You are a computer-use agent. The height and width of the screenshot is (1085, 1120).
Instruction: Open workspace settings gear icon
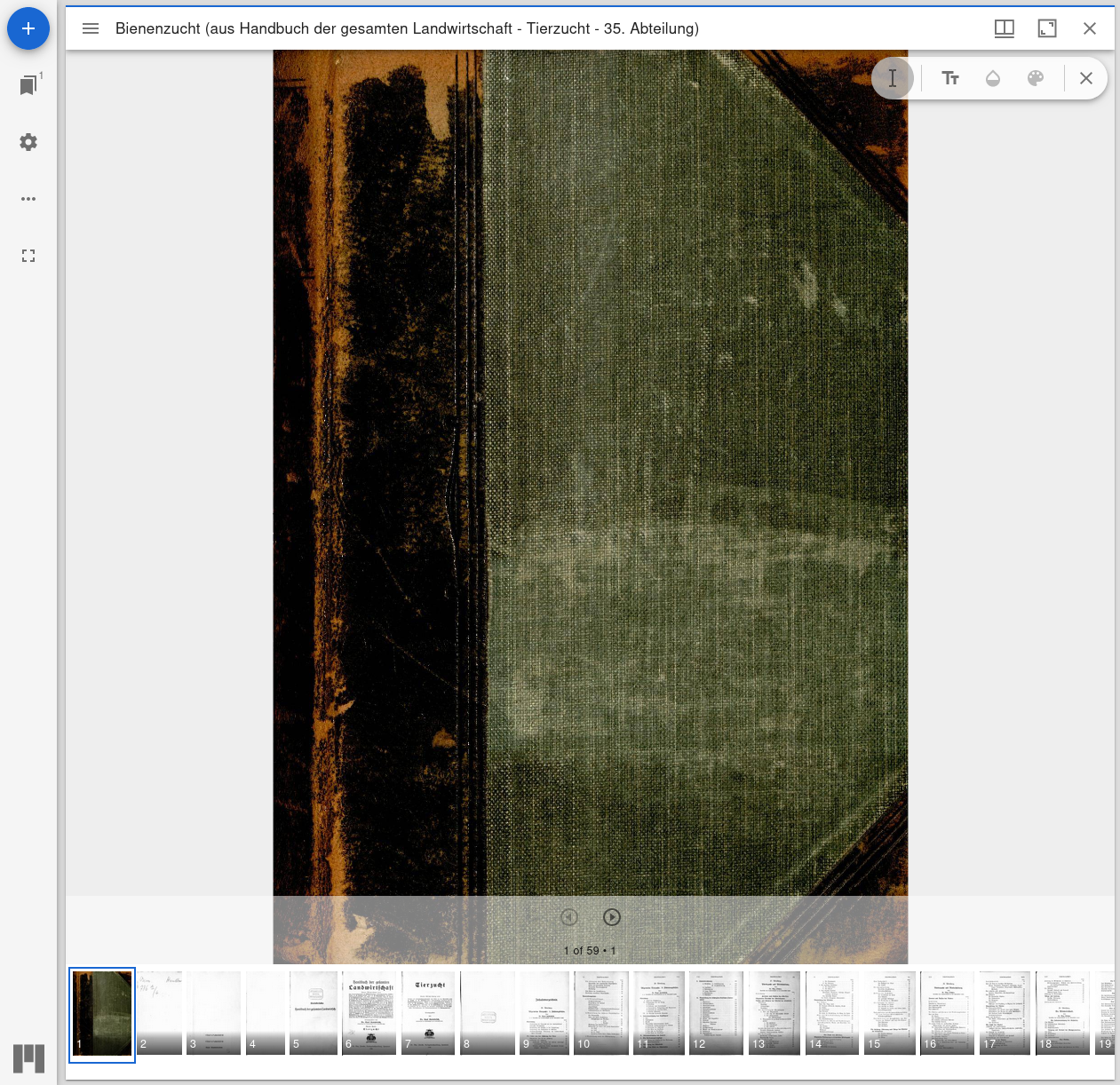click(28, 142)
